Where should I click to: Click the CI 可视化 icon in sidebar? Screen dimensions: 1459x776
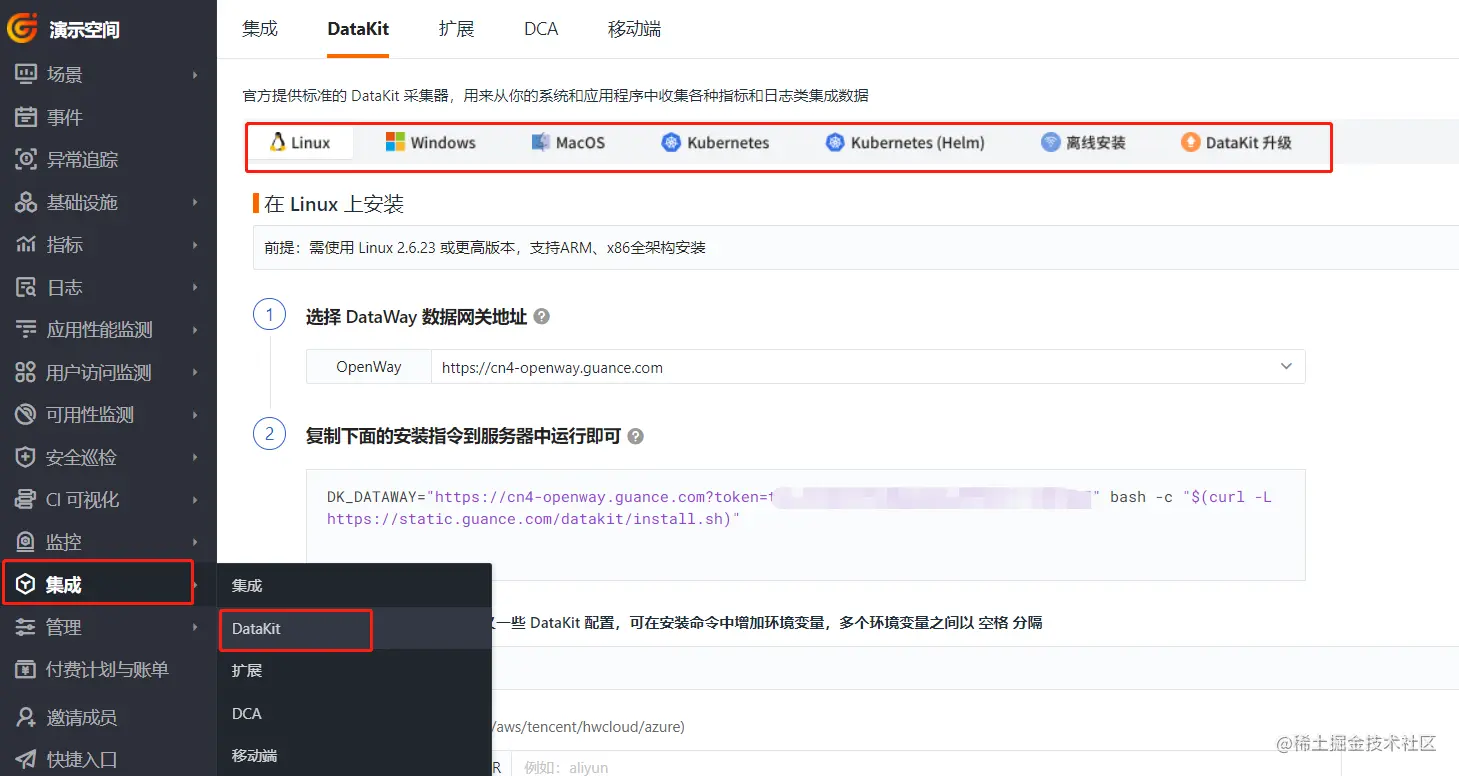(26, 500)
